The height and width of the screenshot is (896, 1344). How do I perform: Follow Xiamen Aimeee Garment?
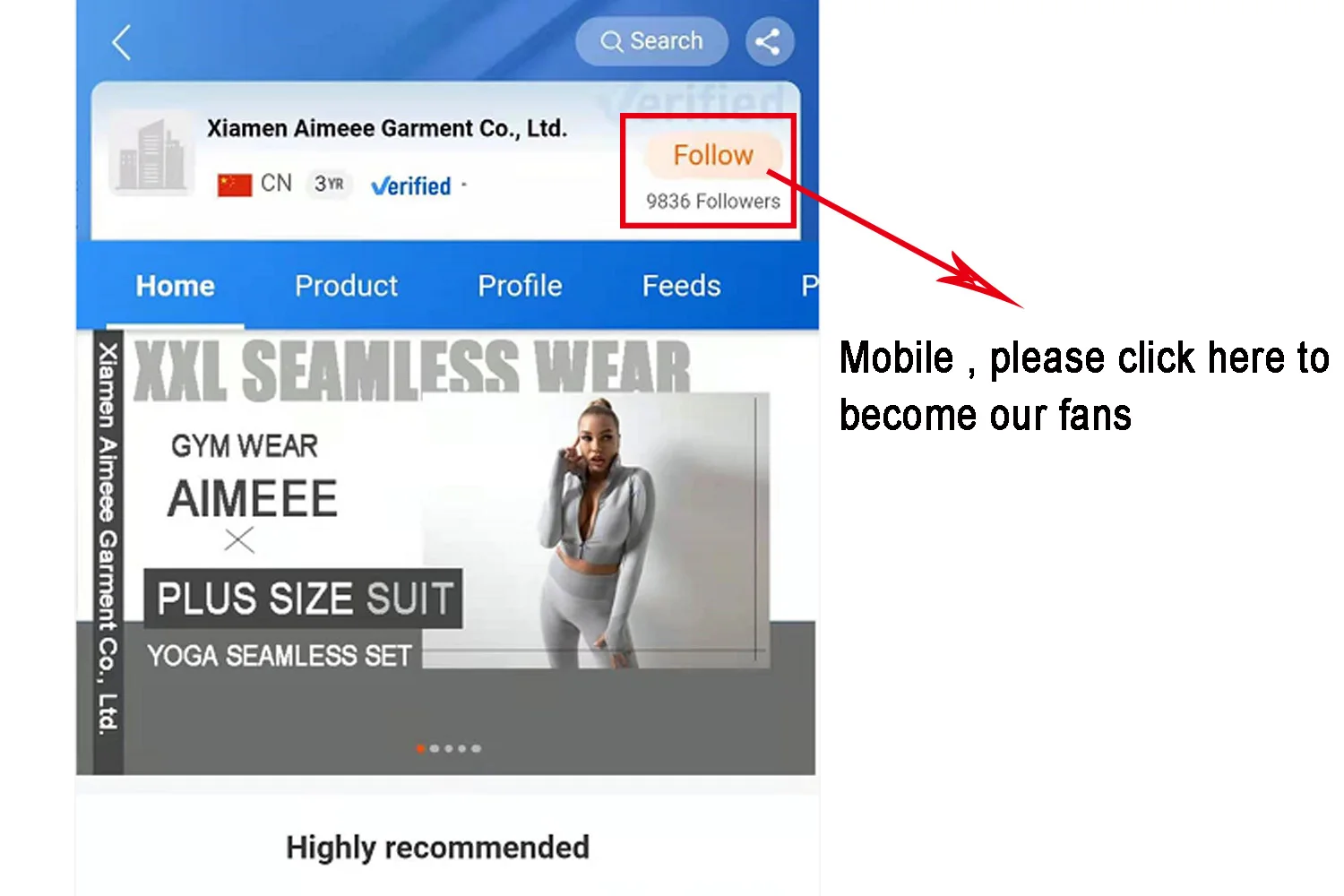(713, 155)
